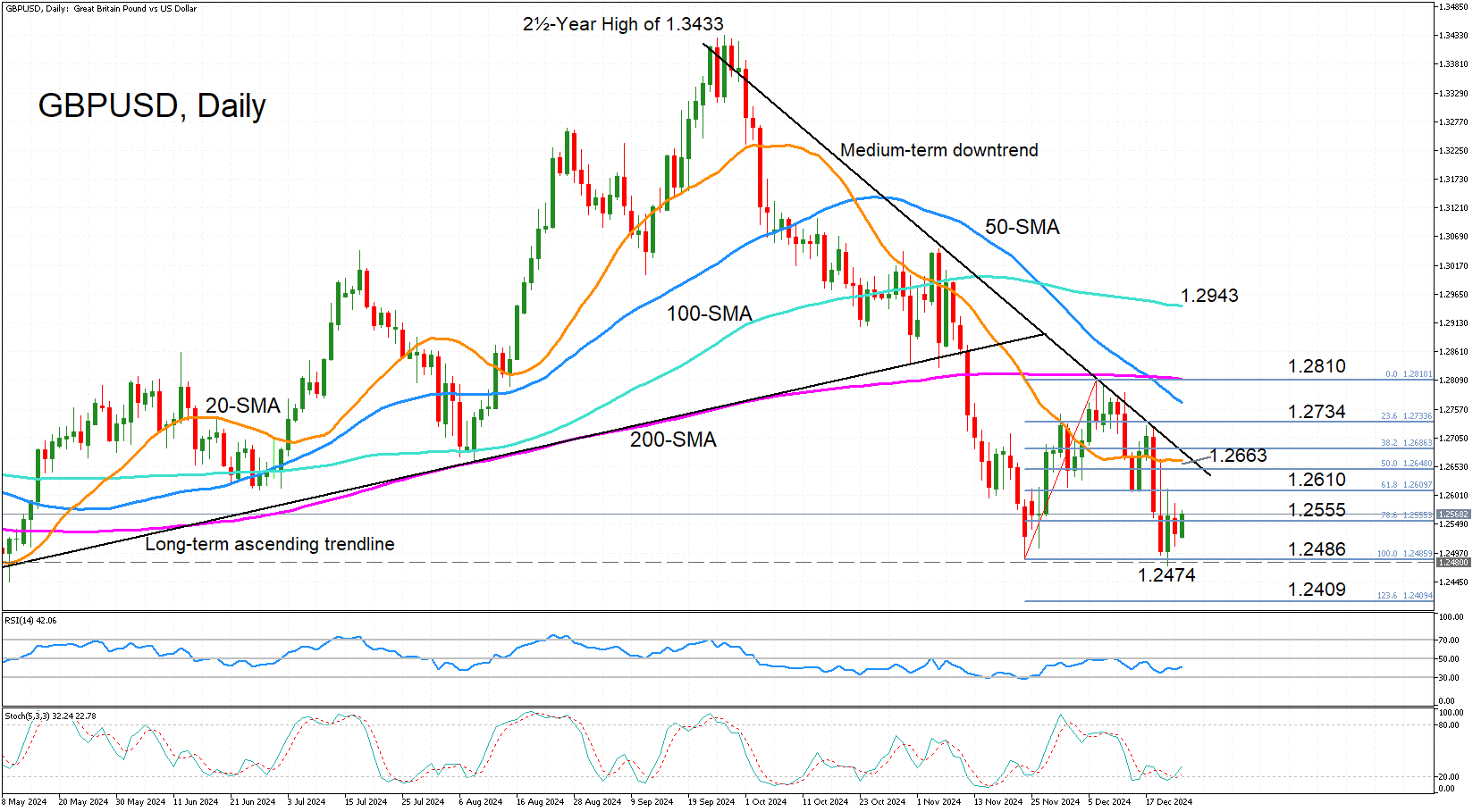The height and width of the screenshot is (812, 1481).
Task: Click the 1.2943 moving average price label
Action: (1209, 295)
